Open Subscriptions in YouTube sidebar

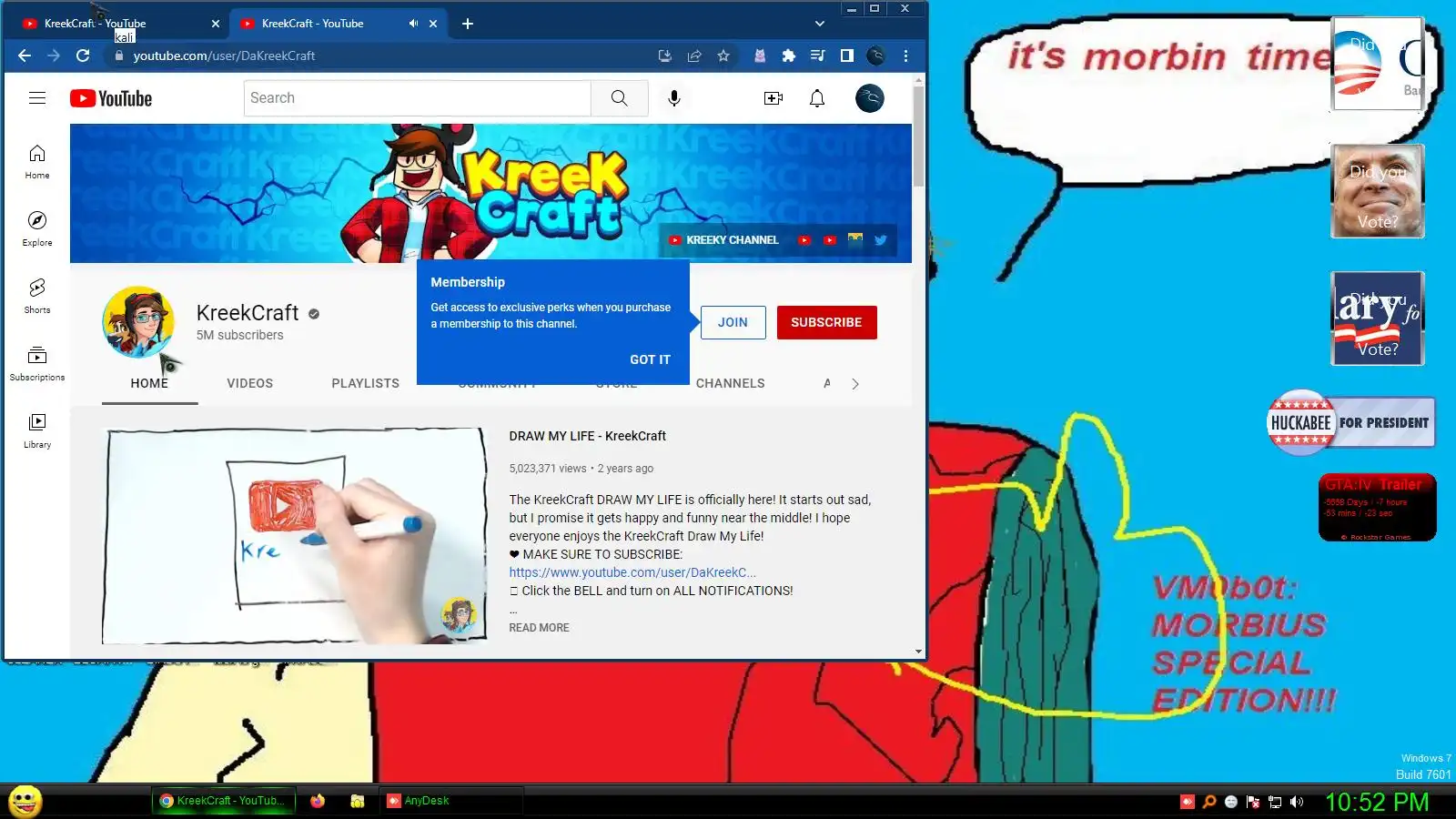pos(37,364)
